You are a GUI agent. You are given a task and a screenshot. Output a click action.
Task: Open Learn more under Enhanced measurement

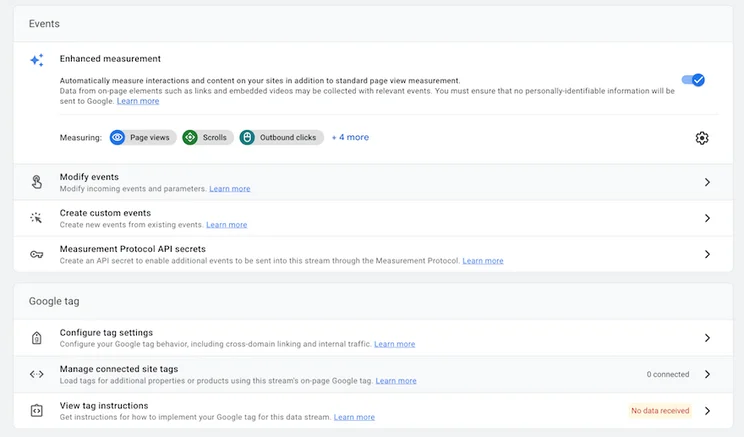[138, 101]
